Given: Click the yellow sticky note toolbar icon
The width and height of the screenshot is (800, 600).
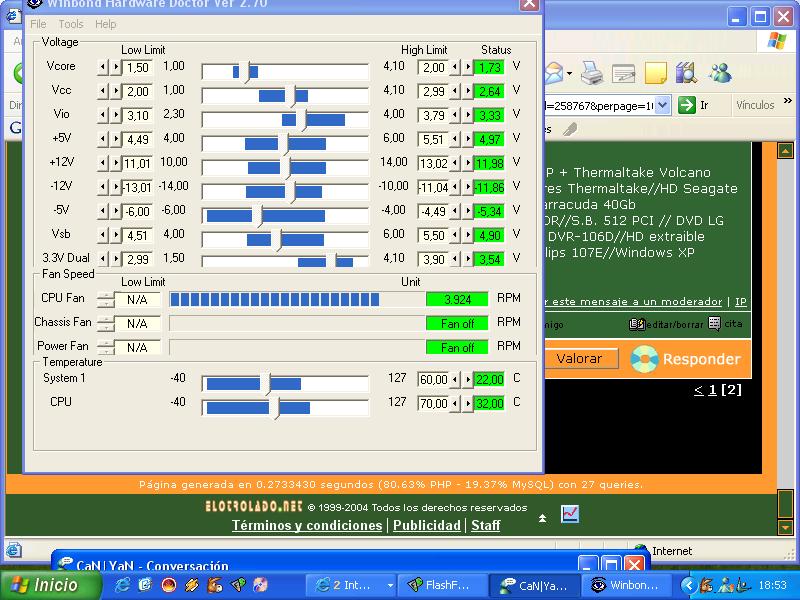Looking at the screenshot, I should tap(656, 73).
